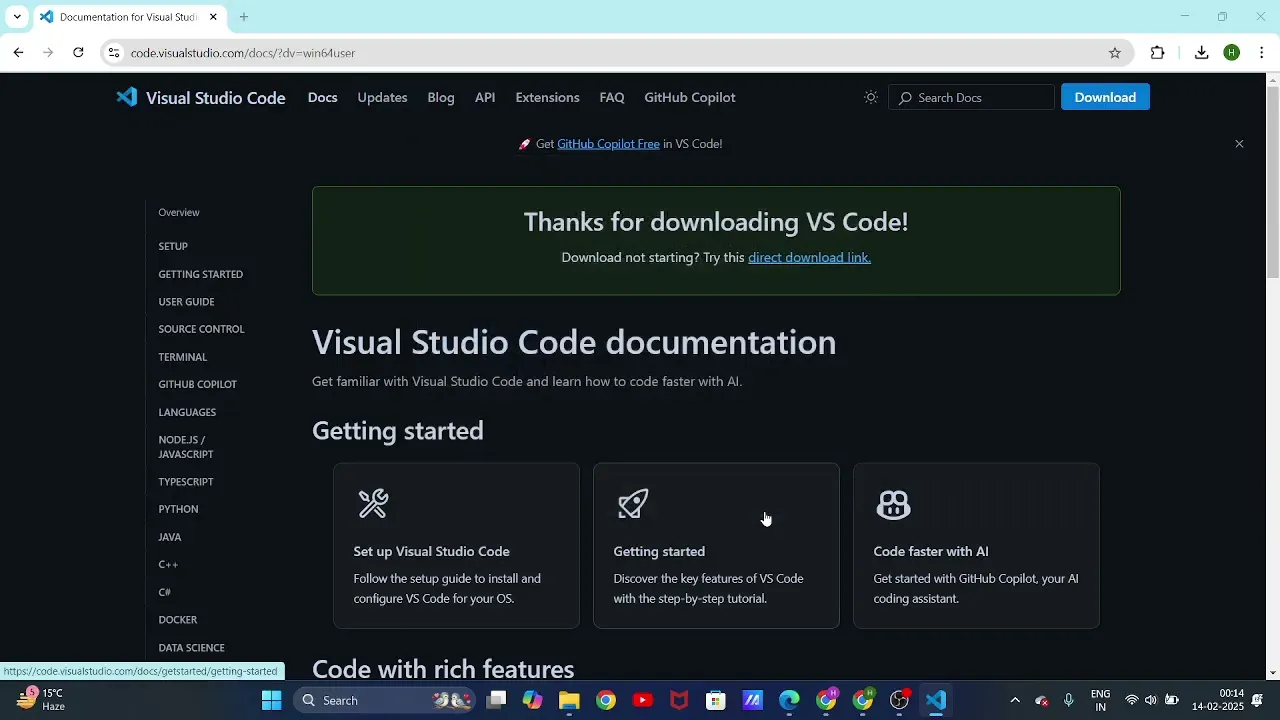Open the Chrome three-dot menu

pyautogui.click(x=1262, y=53)
